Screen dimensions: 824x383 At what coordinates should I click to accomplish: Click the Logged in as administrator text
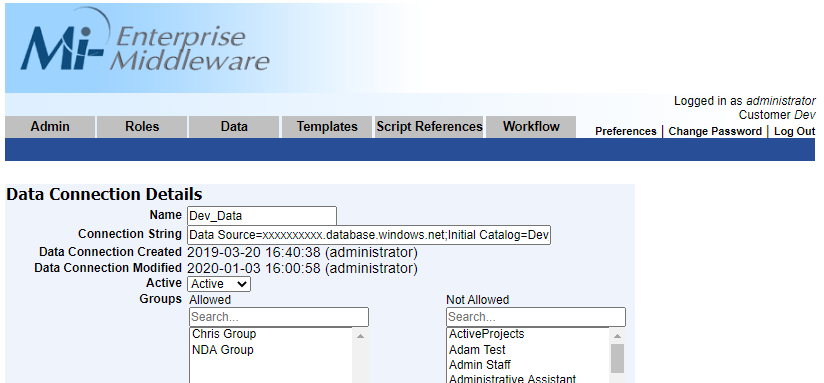[745, 101]
